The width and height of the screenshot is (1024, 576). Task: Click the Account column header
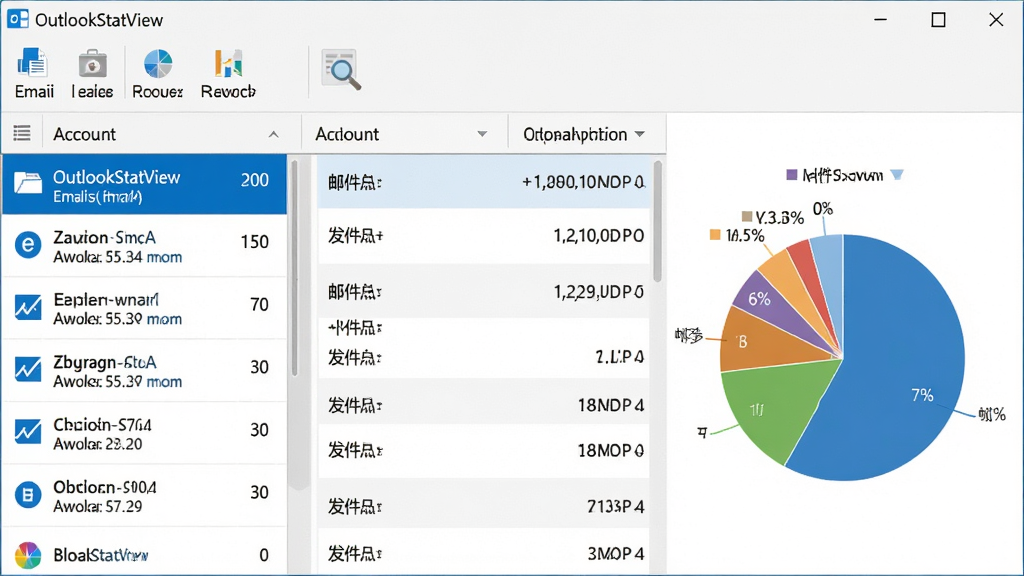click(84, 134)
